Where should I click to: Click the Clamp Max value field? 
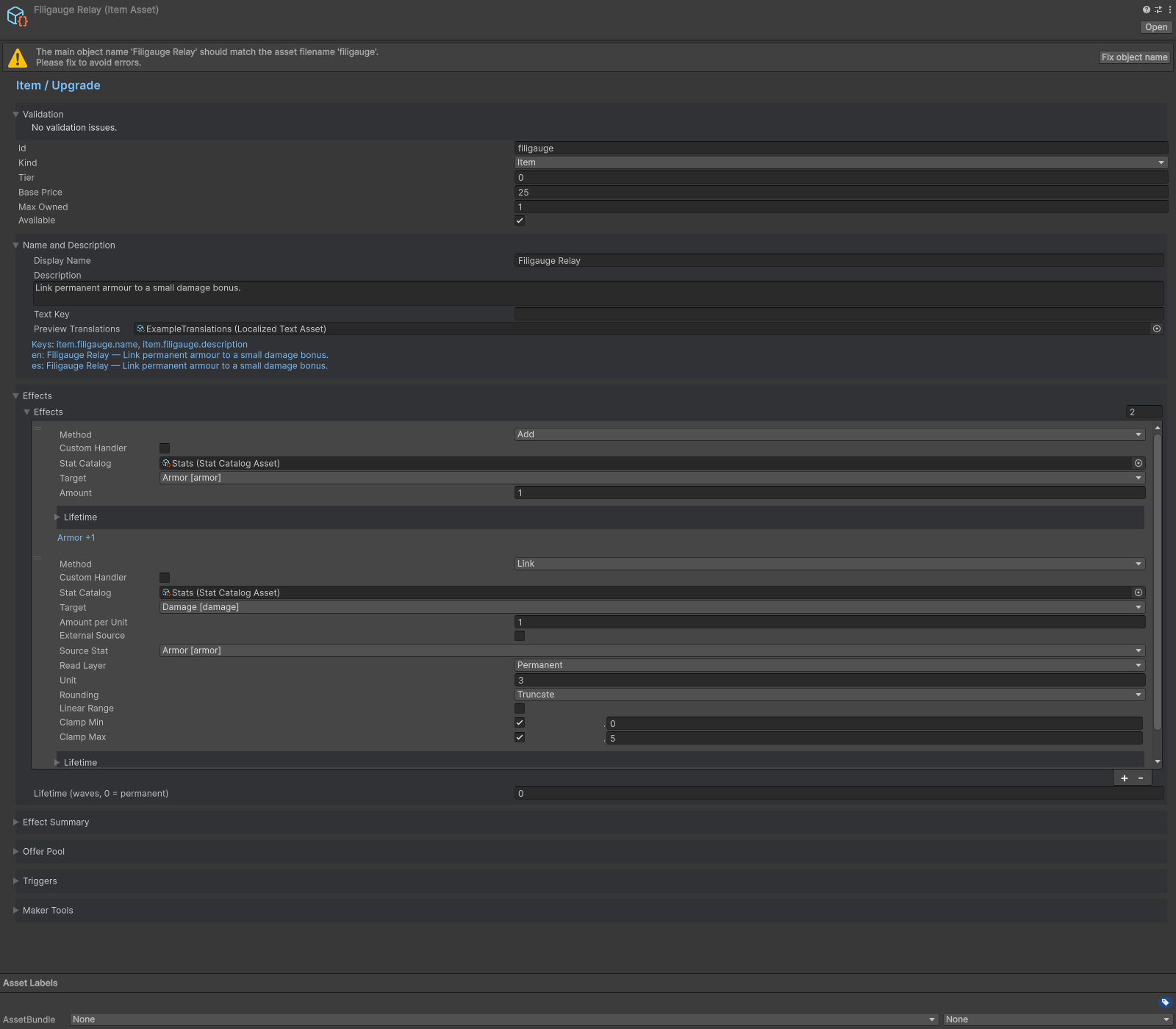(875, 738)
